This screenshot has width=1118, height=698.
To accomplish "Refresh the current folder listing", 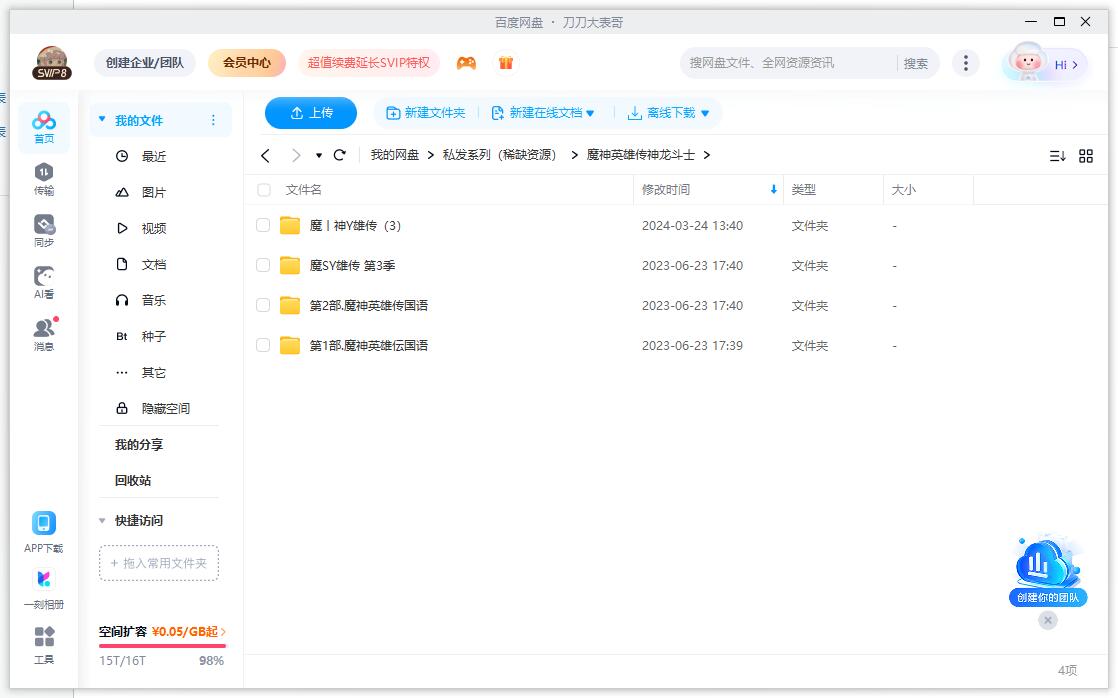I will 340,155.
